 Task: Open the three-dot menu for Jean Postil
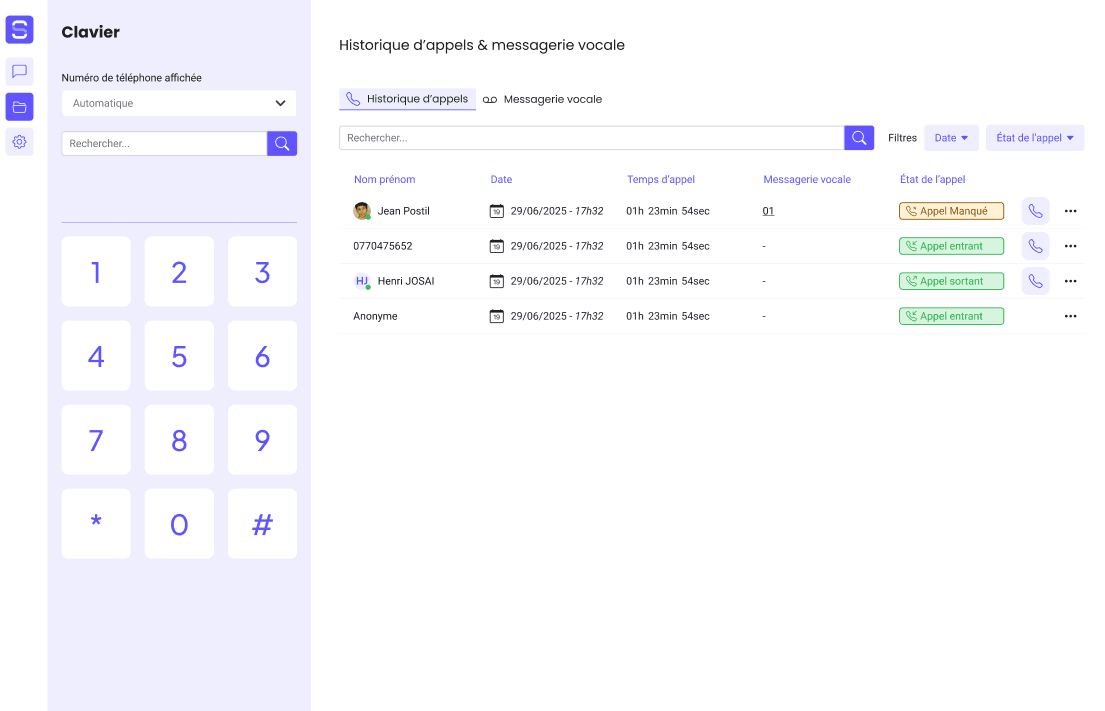[x=1070, y=210]
